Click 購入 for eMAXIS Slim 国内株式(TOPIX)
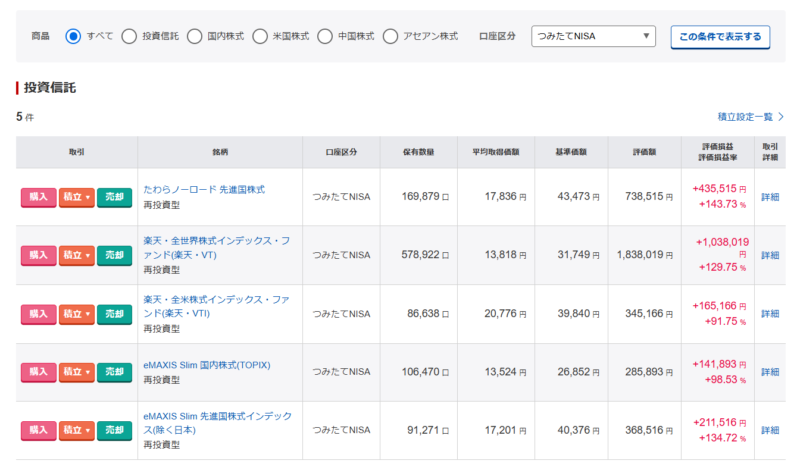The height and width of the screenshot is (470, 800). click(38, 372)
